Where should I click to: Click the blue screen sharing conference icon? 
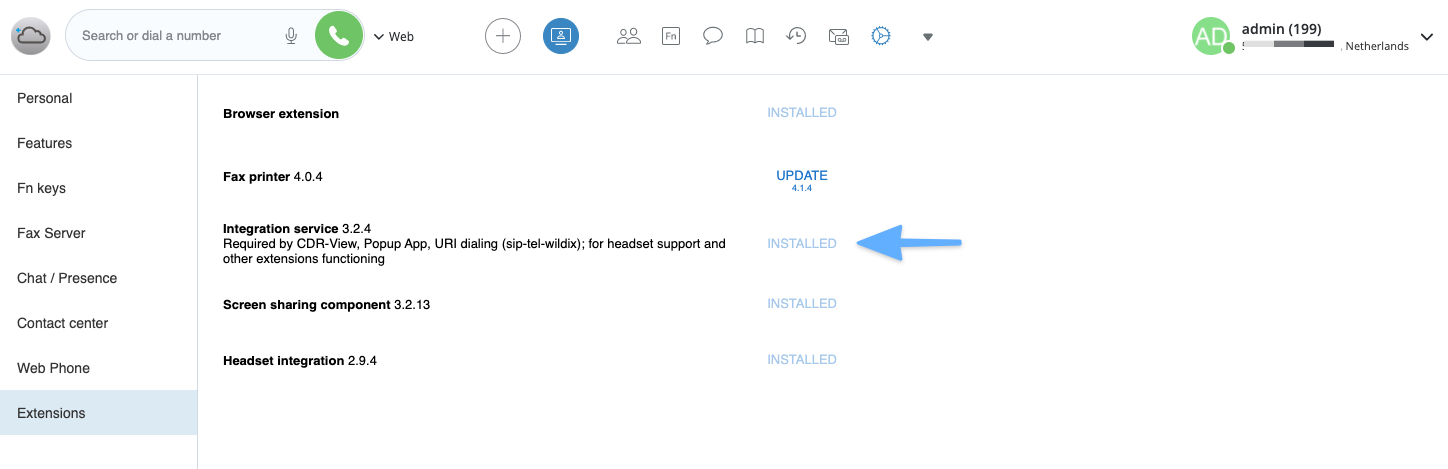coord(561,37)
